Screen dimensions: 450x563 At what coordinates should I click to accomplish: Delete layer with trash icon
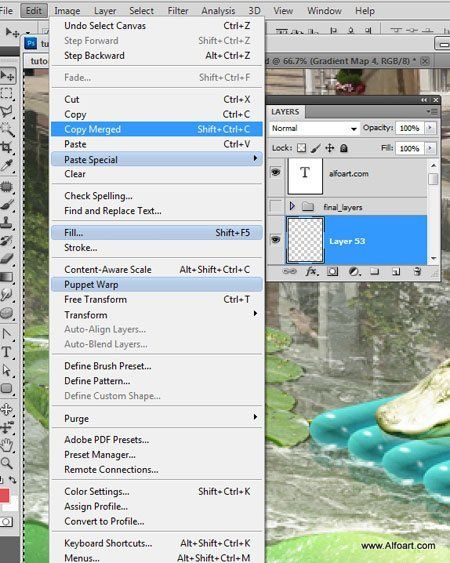point(417,271)
